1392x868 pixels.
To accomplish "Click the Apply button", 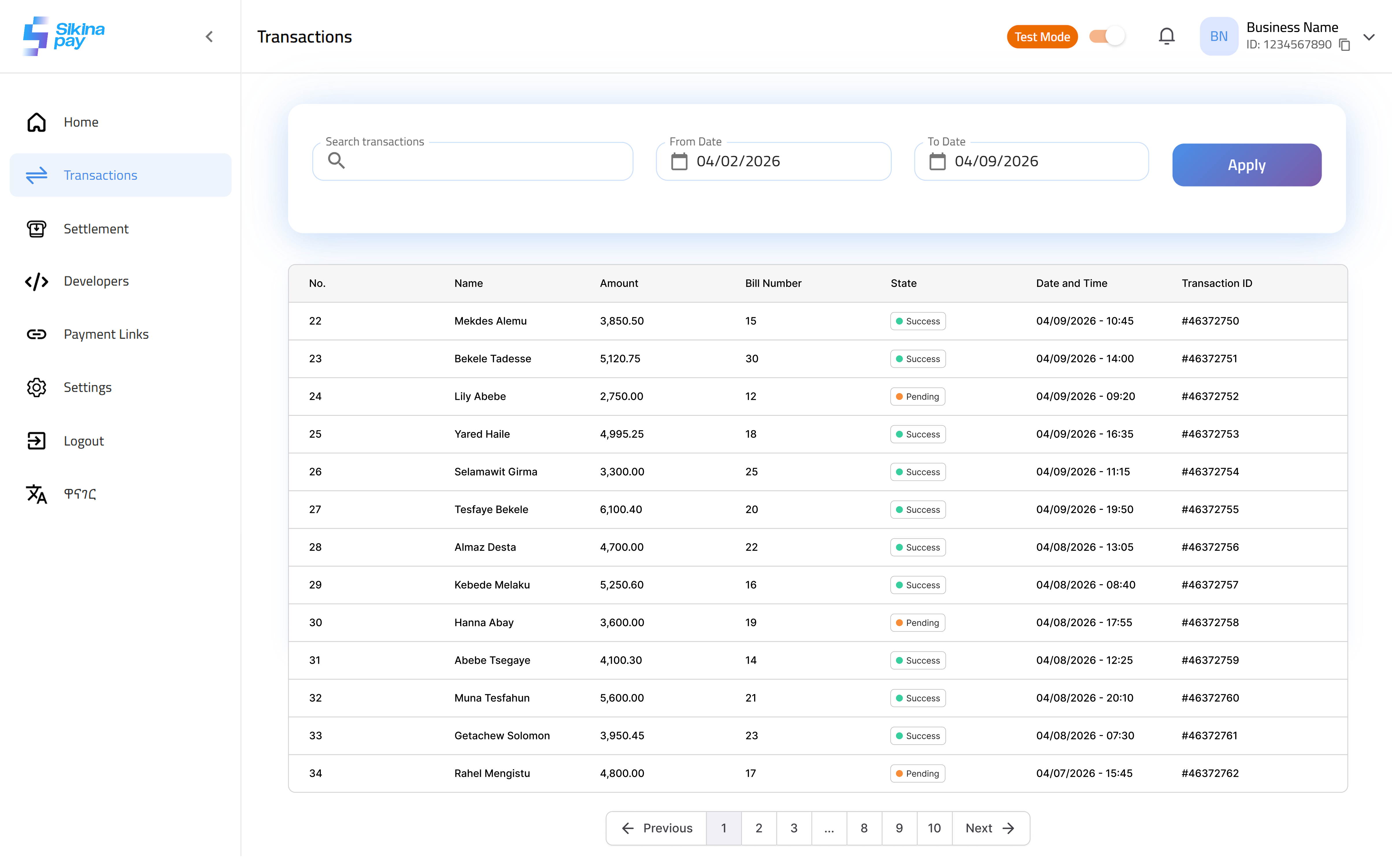I will point(1246,165).
